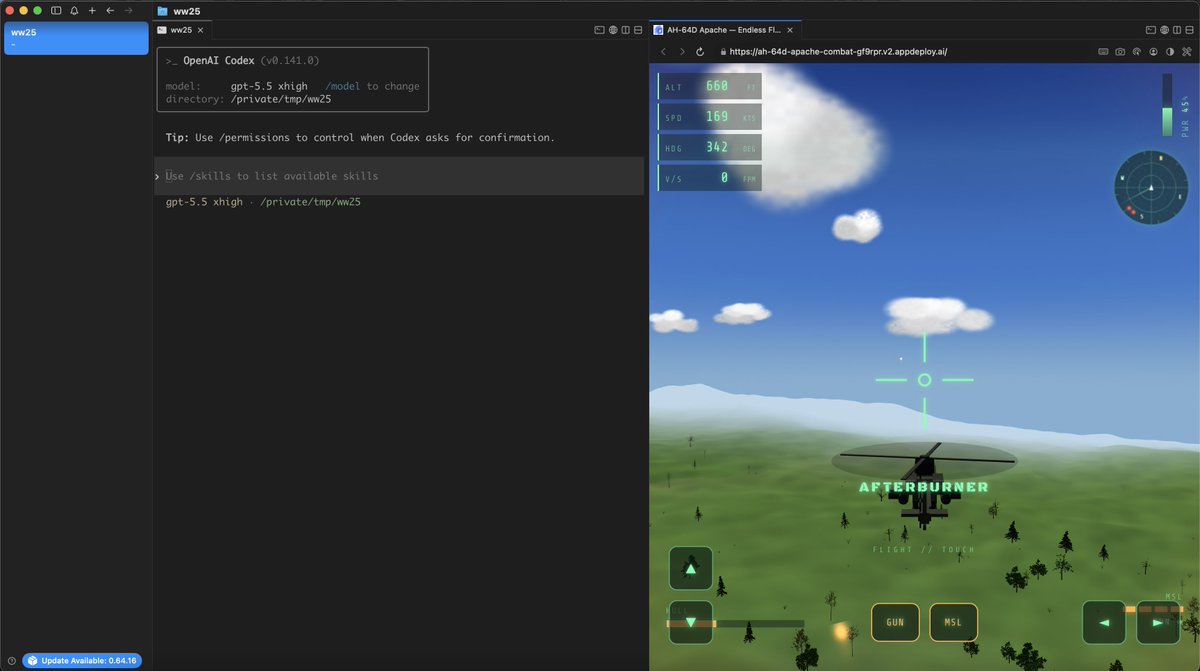Click cursor-inspect icon in browser toolbar

click(x=1136, y=51)
